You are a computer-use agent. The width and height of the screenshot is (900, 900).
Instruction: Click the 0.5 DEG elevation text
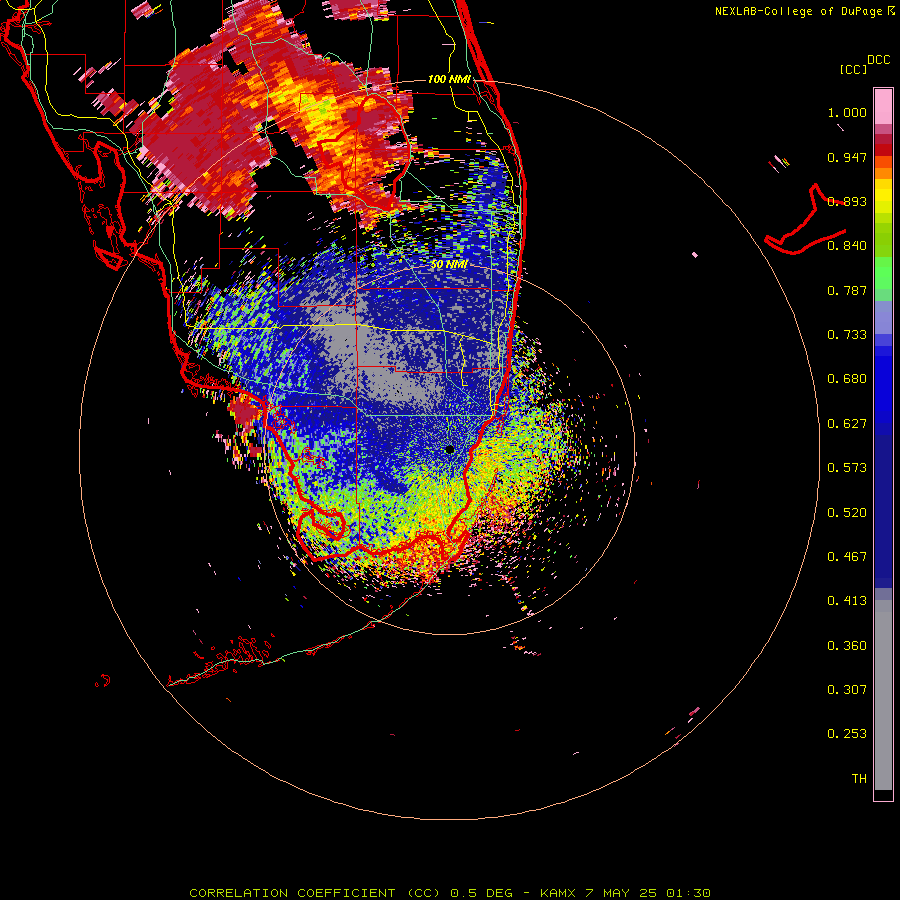click(481, 893)
